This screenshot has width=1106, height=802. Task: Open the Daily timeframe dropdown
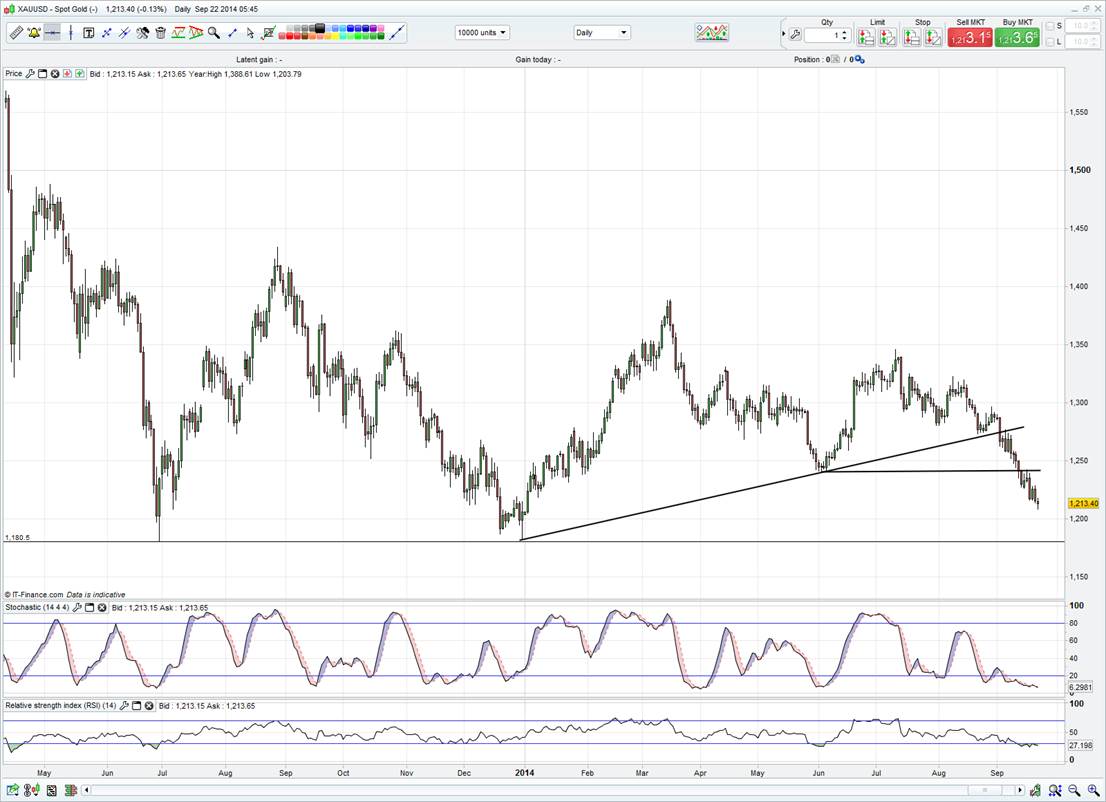[601, 33]
